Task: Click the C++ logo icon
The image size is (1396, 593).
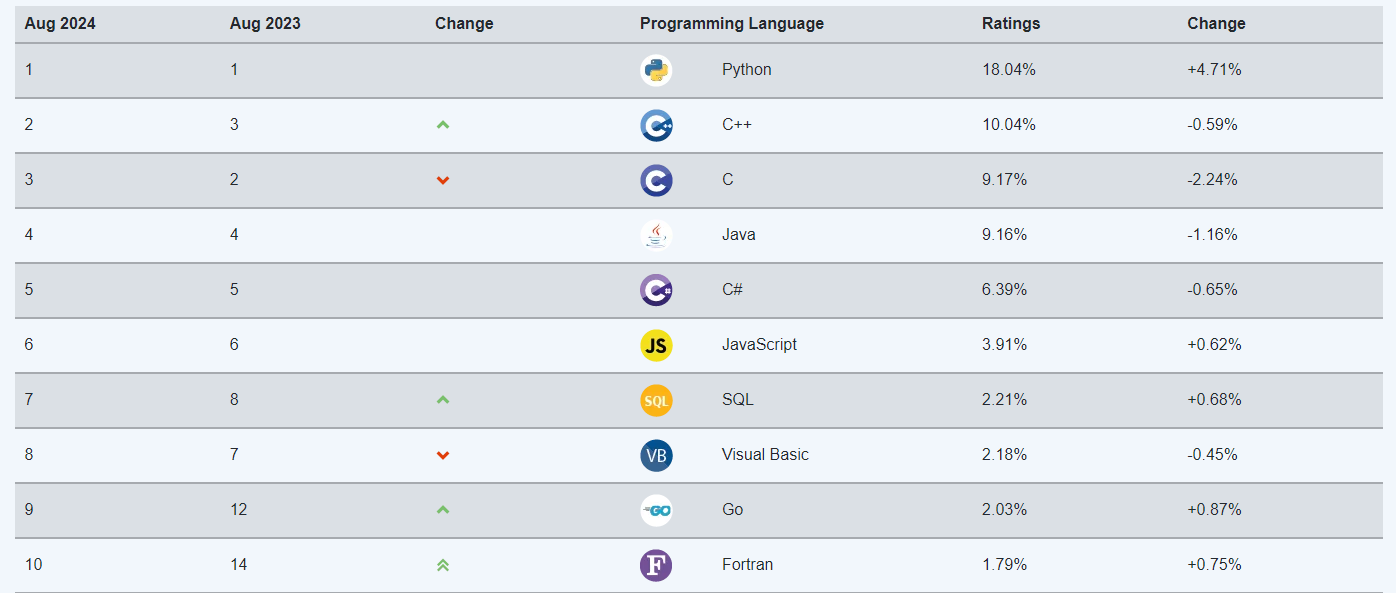Action: 656,125
